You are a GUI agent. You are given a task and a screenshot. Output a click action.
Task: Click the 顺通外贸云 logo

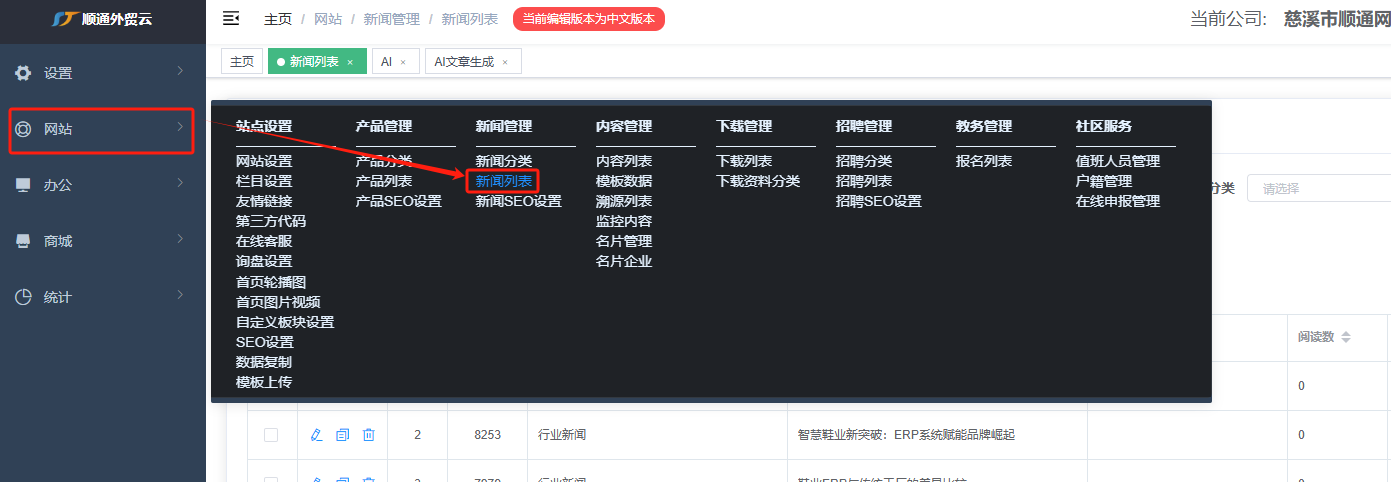[102, 19]
